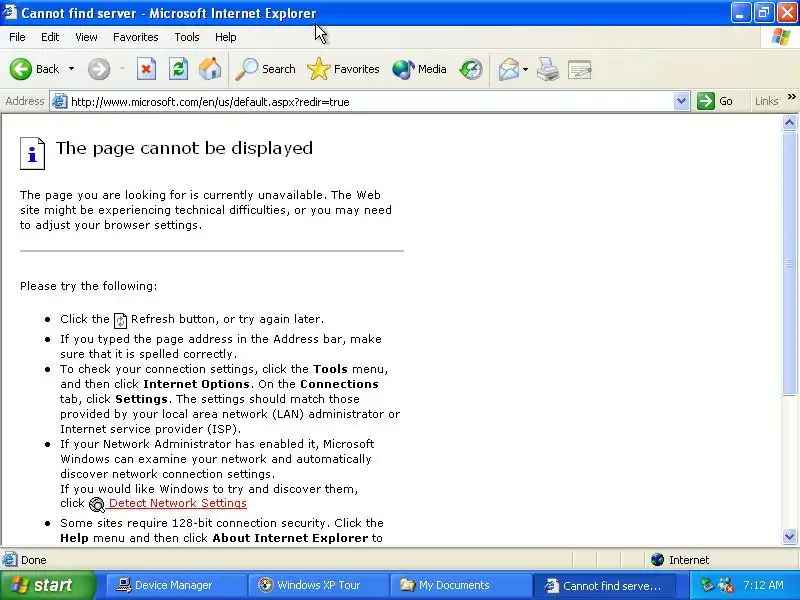Click the Done status page icon
The image size is (800, 600).
coord(10,560)
